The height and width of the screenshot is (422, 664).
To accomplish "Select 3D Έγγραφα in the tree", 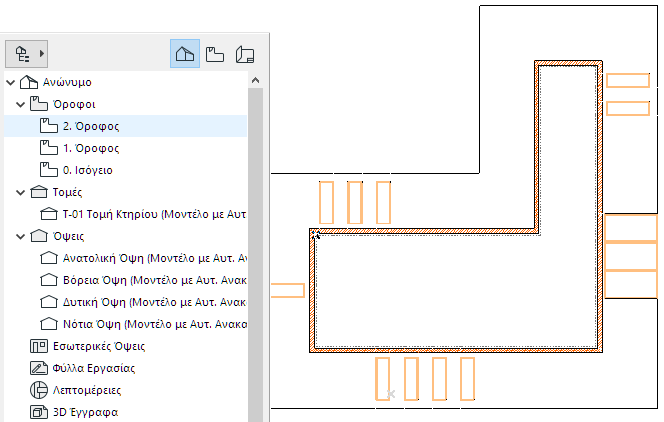I will [x=86, y=412].
